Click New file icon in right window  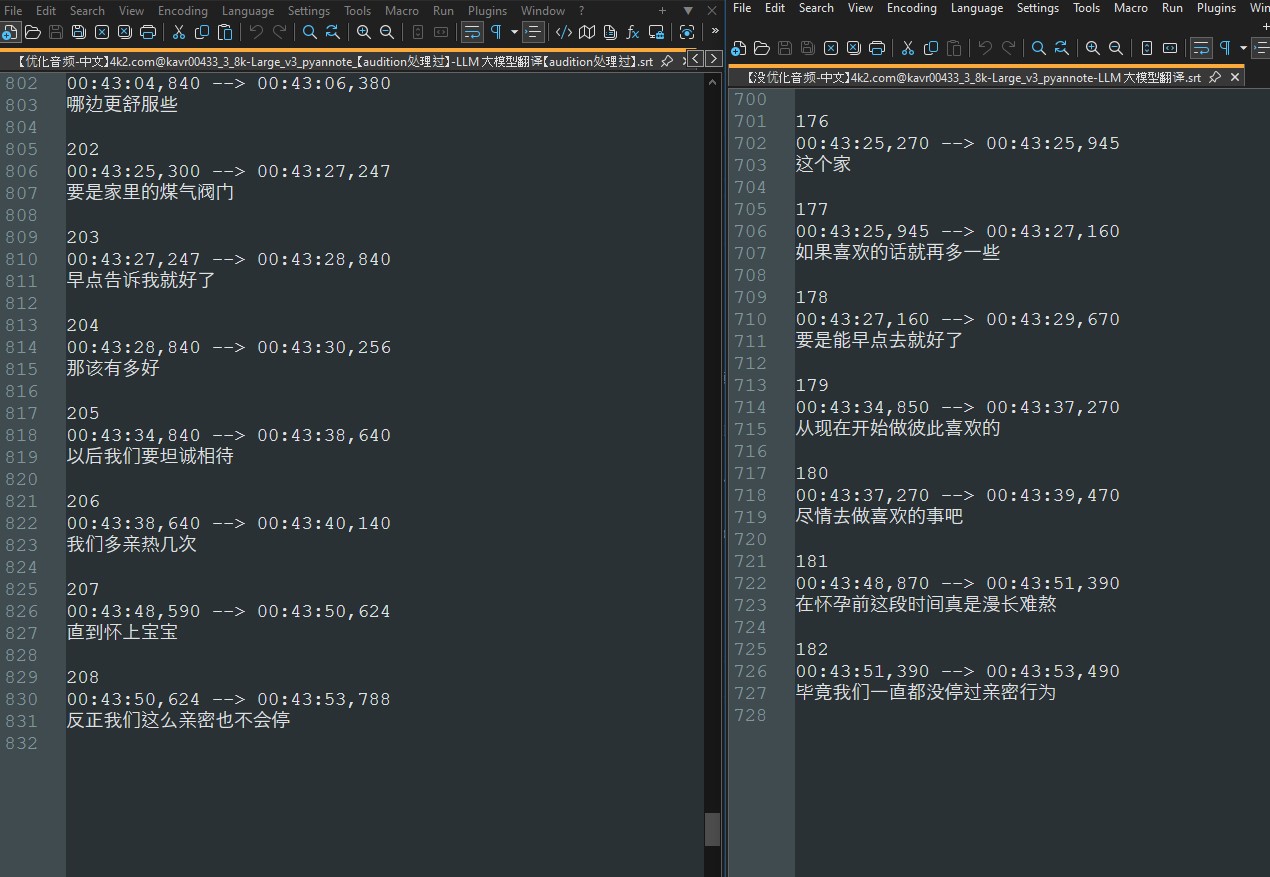pyautogui.click(x=739, y=47)
